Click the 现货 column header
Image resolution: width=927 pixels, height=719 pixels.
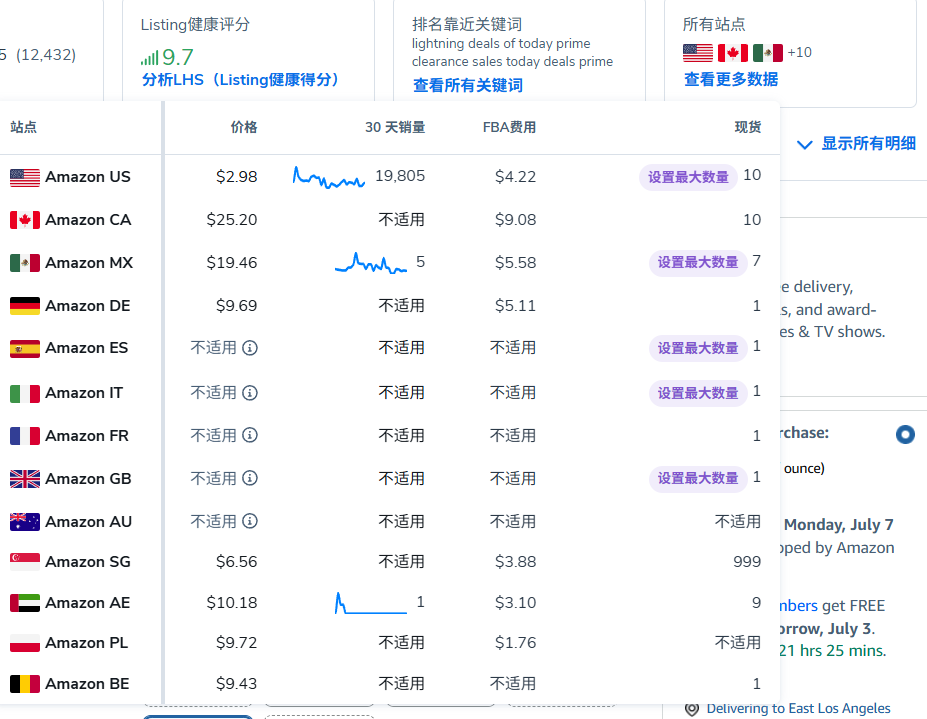(748, 127)
